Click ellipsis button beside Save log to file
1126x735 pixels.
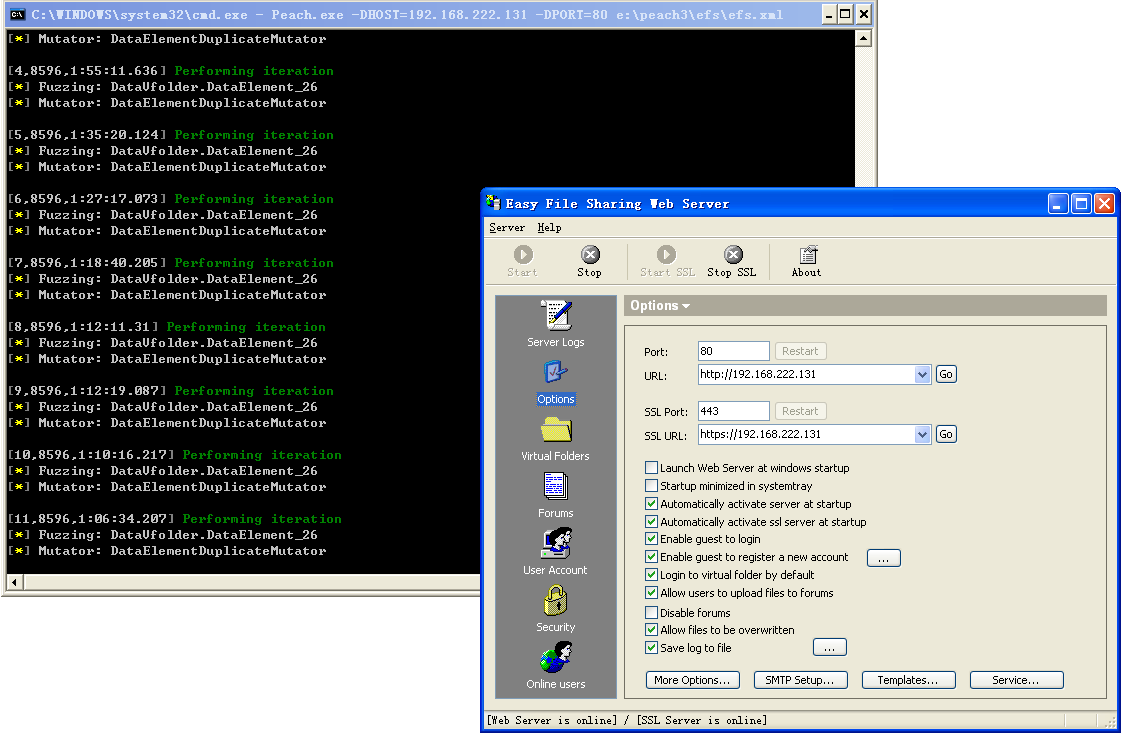coord(829,647)
